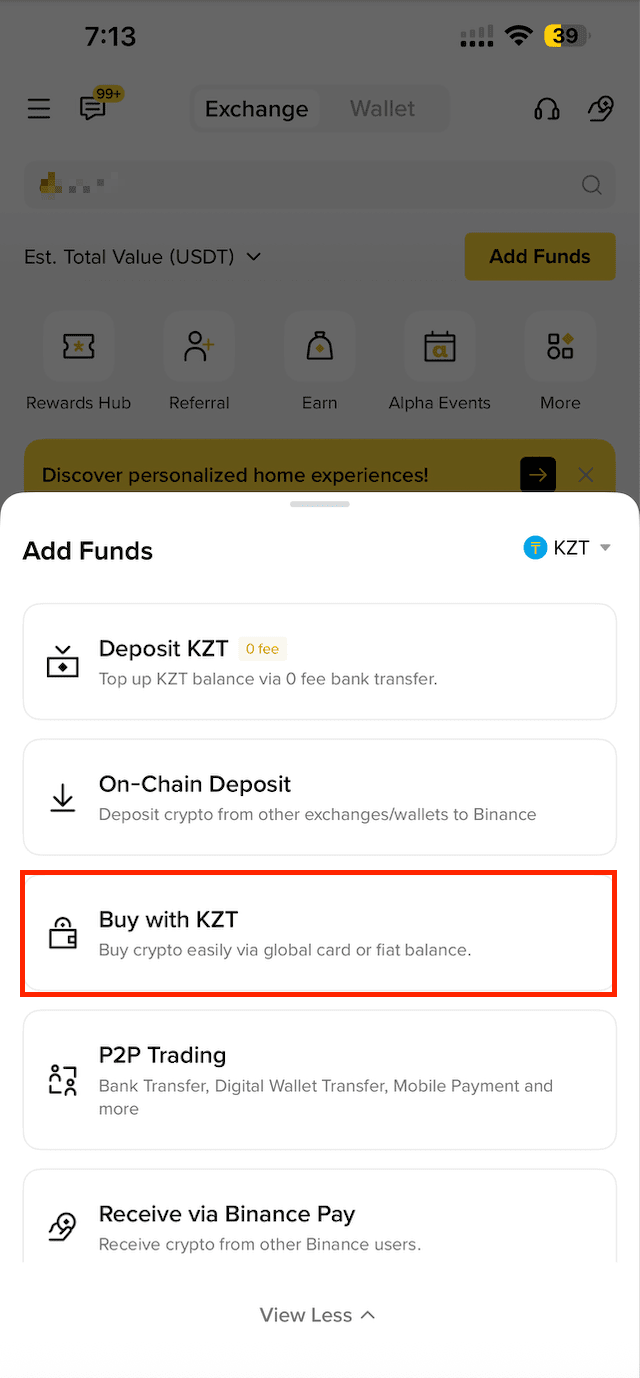Collapse list with View Less
This screenshot has height=1378, width=640.
[x=318, y=1315]
